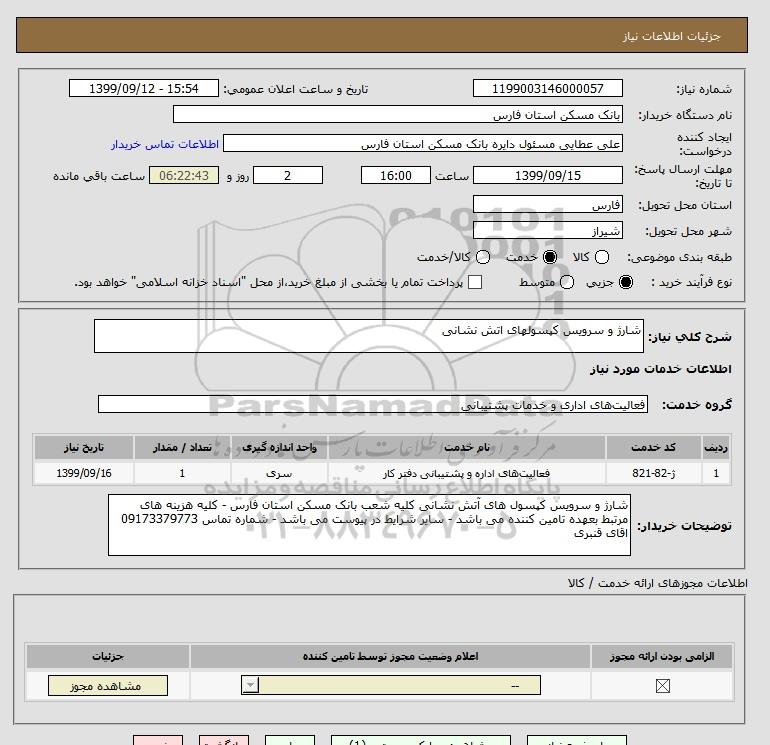Click the need number field 1199003146000057
This screenshot has height=745, width=770.
(548, 88)
